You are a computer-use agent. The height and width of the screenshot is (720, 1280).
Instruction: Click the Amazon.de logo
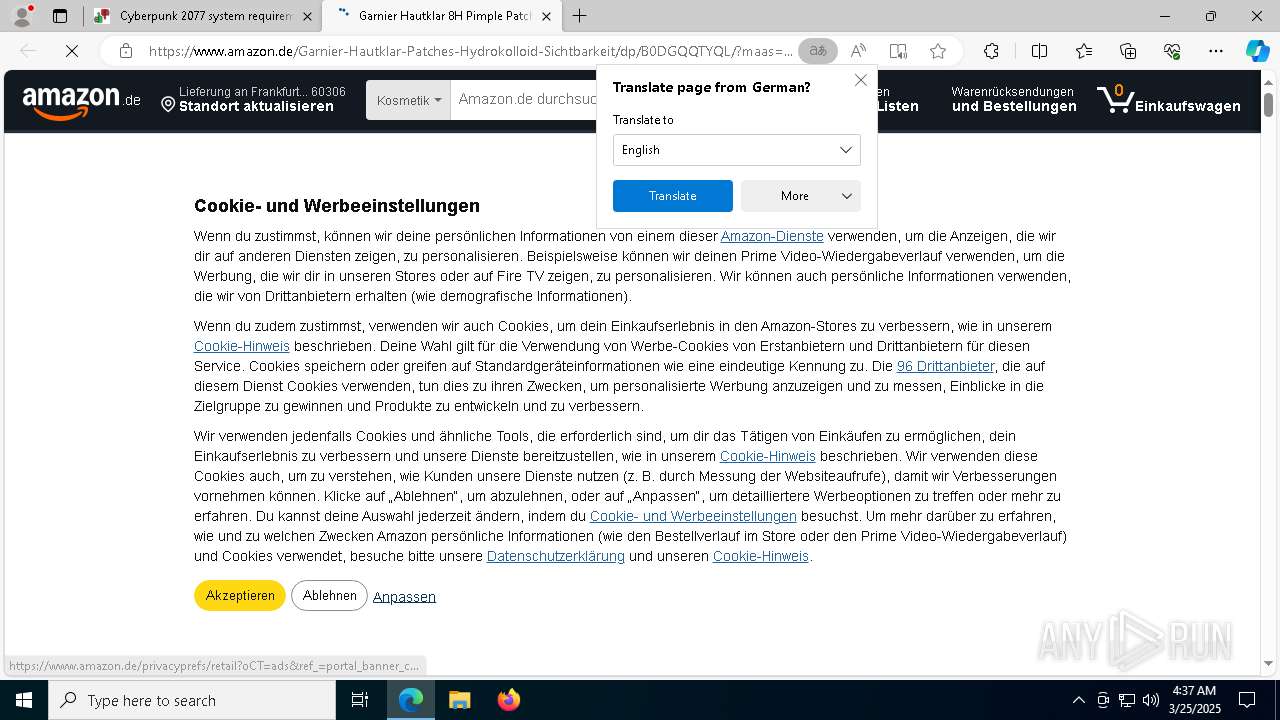(81, 102)
